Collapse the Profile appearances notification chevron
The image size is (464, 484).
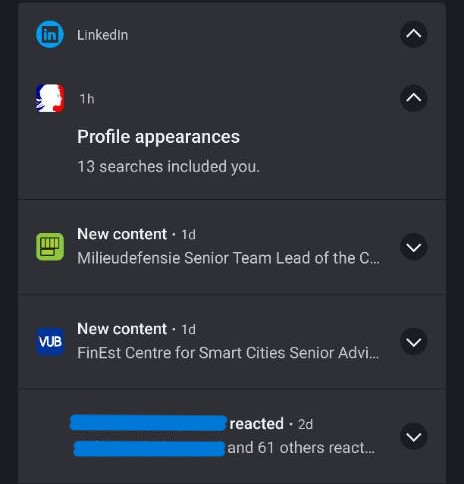[x=414, y=98]
